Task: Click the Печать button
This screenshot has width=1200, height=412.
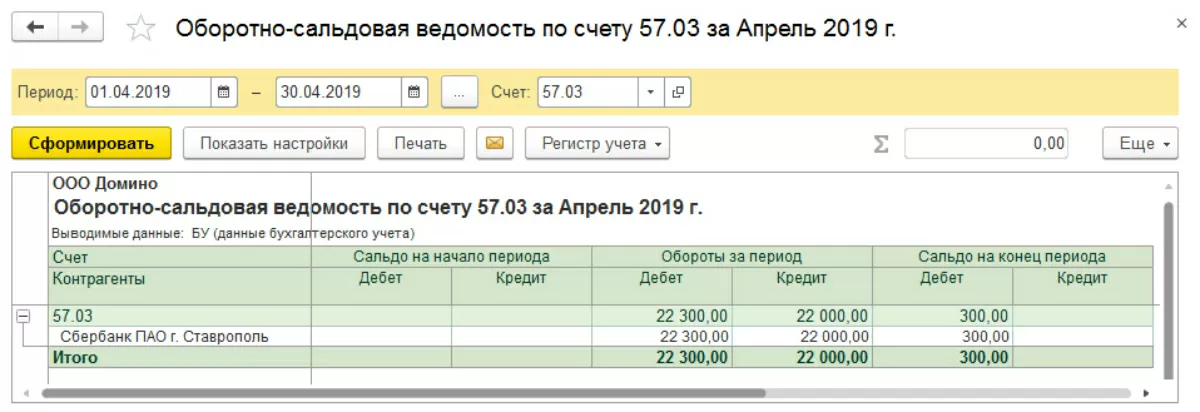Action: pyautogui.click(x=420, y=143)
